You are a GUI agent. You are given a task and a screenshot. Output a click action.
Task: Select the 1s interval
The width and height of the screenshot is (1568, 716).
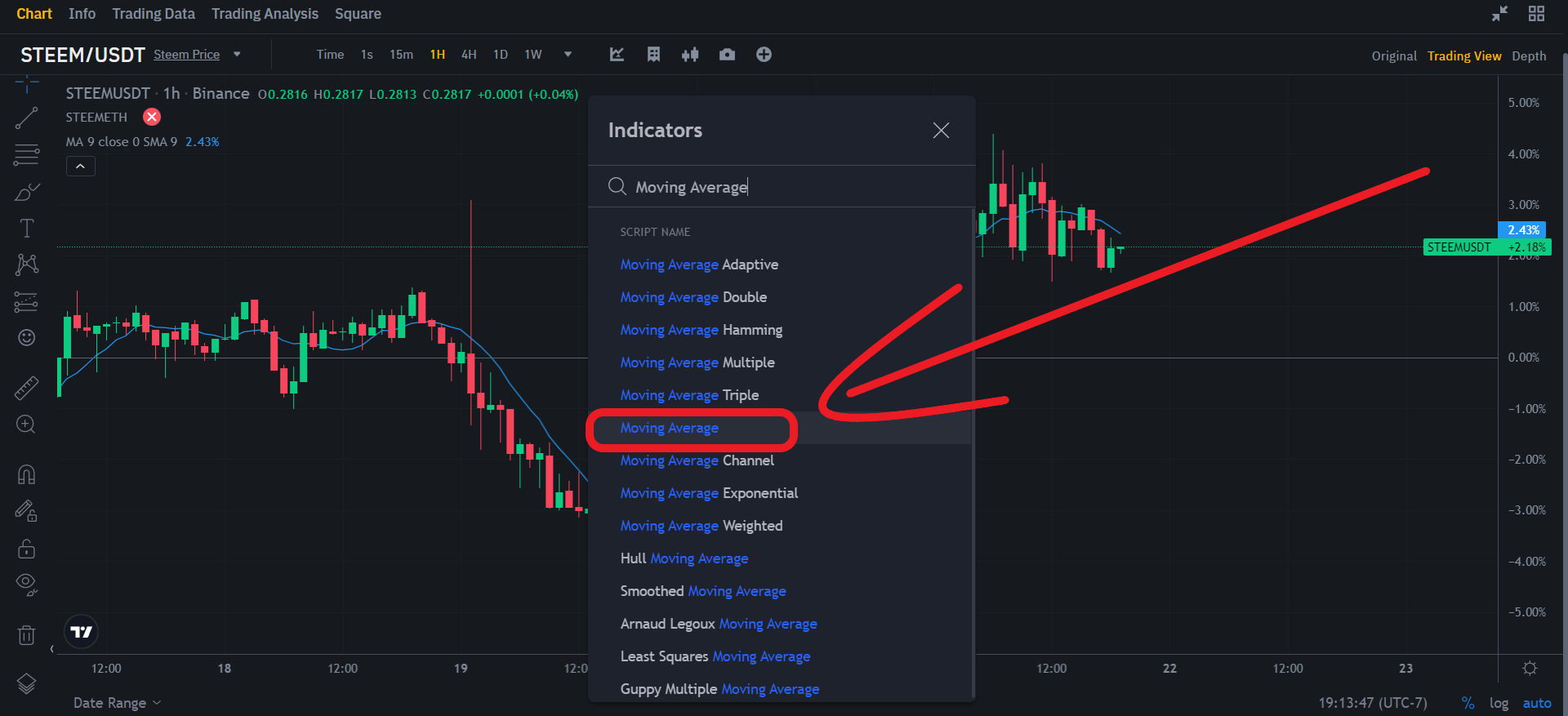tap(367, 55)
